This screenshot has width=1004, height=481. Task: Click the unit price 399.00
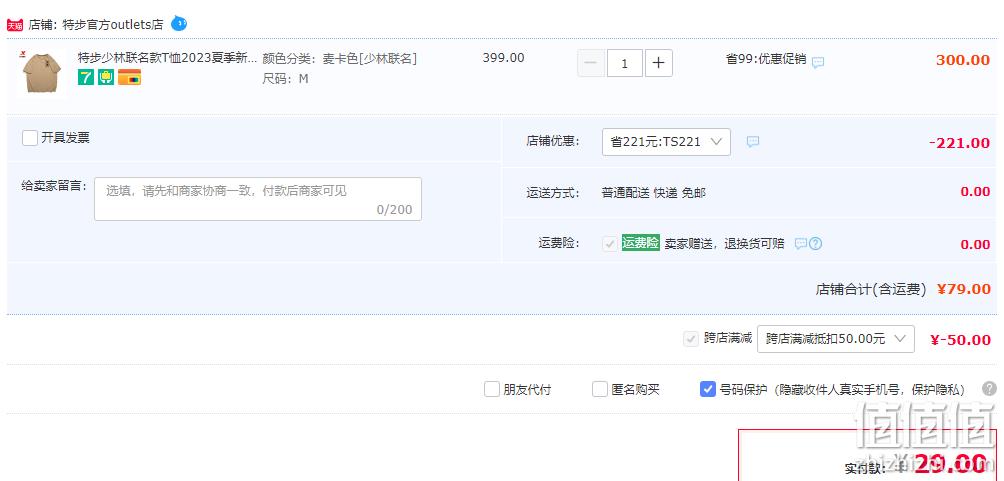click(503, 58)
